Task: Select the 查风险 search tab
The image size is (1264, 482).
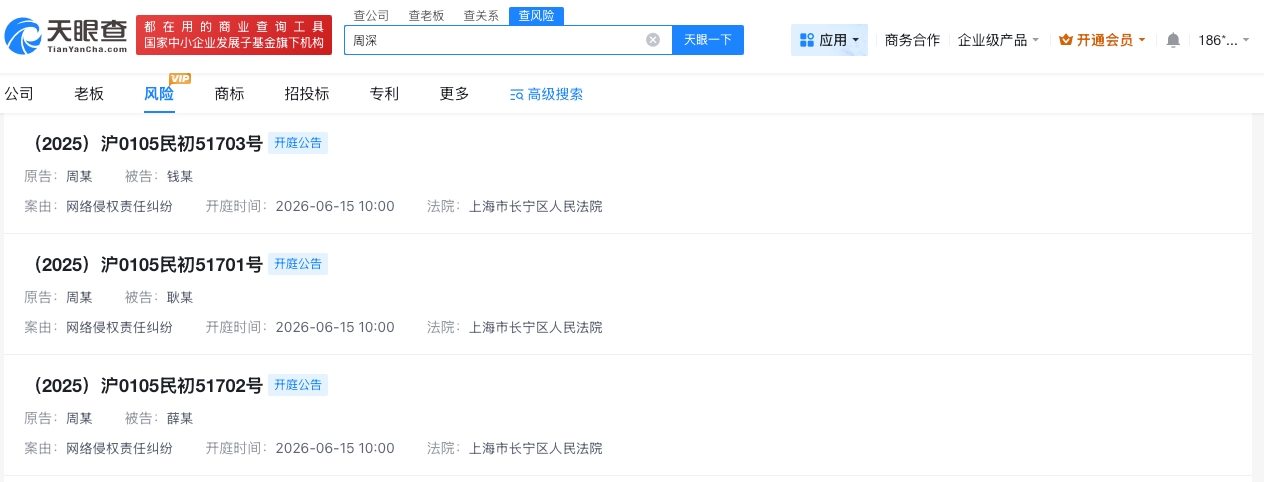Action: coord(536,15)
